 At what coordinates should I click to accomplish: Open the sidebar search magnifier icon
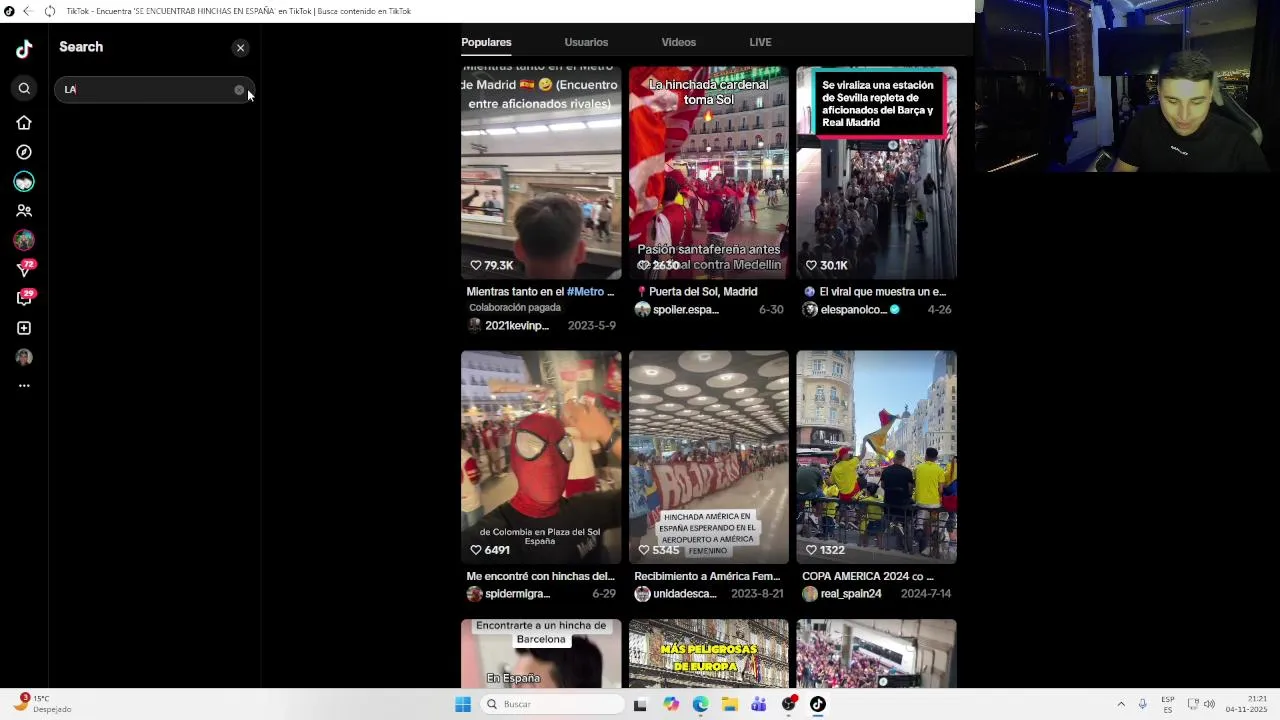(x=24, y=89)
